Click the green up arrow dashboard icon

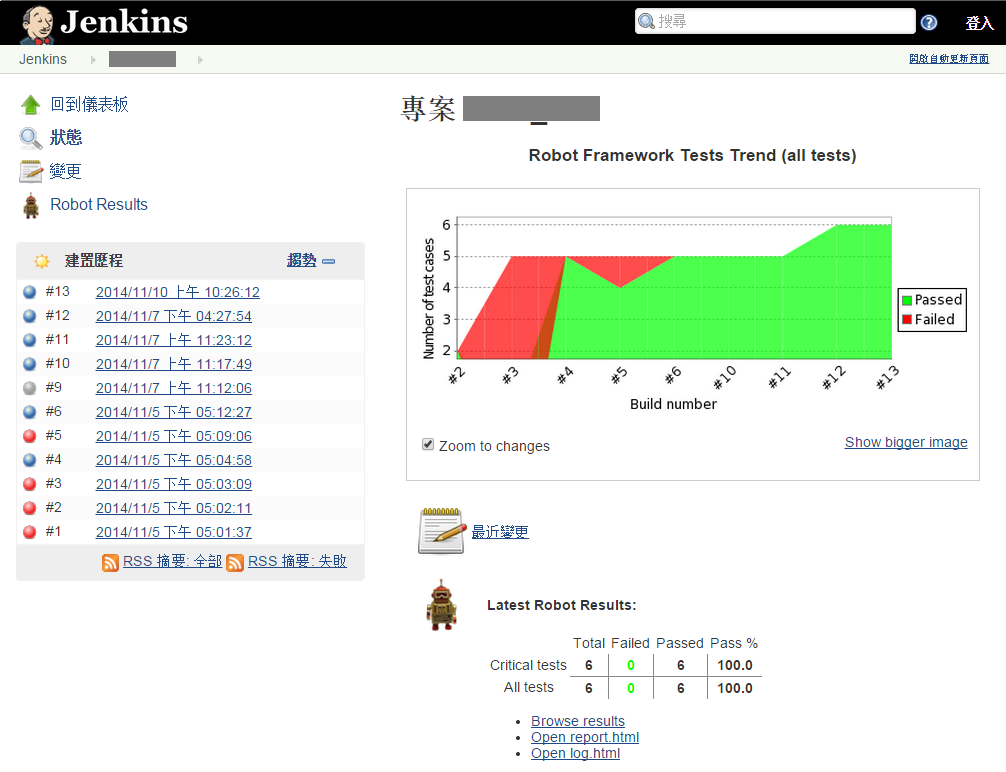click(x=30, y=105)
